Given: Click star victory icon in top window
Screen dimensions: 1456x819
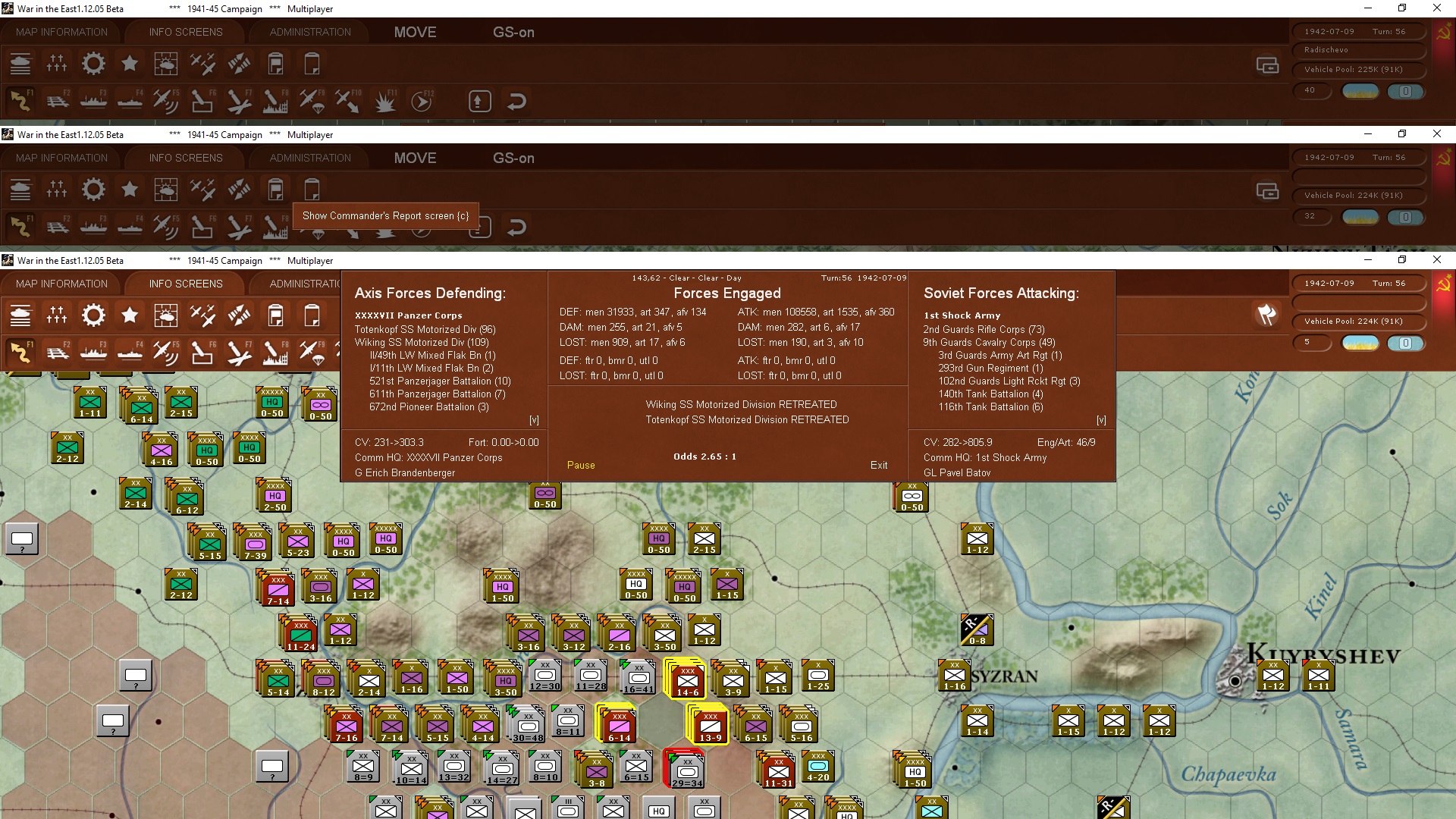Looking at the screenshot, I should [x=130, y=64].
